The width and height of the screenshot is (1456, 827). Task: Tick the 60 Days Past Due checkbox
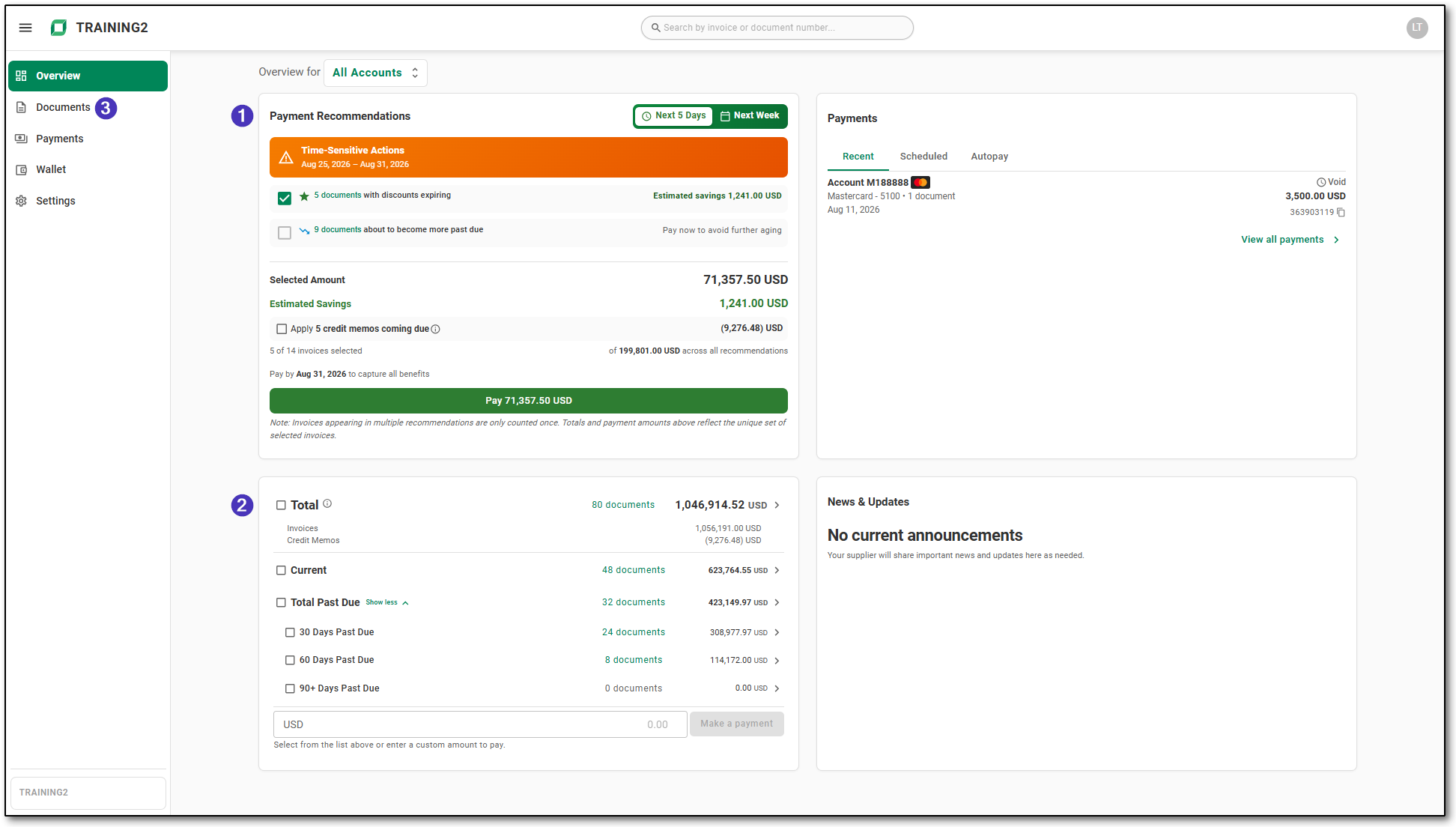point(290,660)
